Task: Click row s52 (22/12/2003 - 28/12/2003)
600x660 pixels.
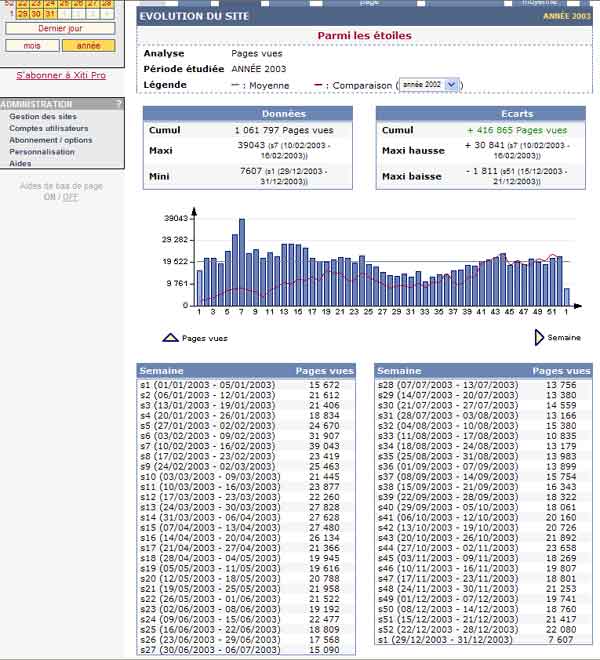Action: [x=483, y=629]
